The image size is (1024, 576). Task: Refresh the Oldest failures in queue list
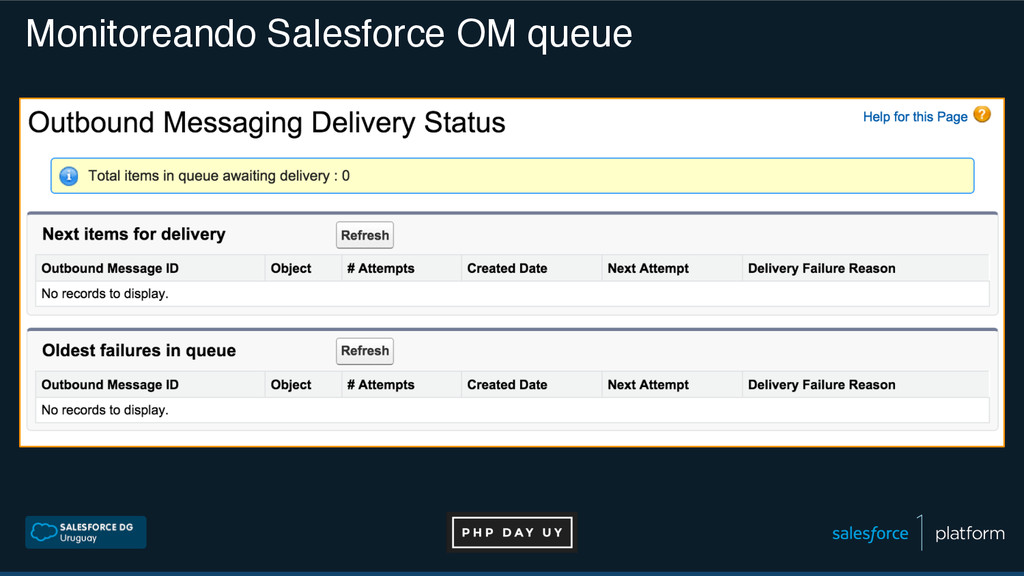pyautogui.click(x=364, y=351)
